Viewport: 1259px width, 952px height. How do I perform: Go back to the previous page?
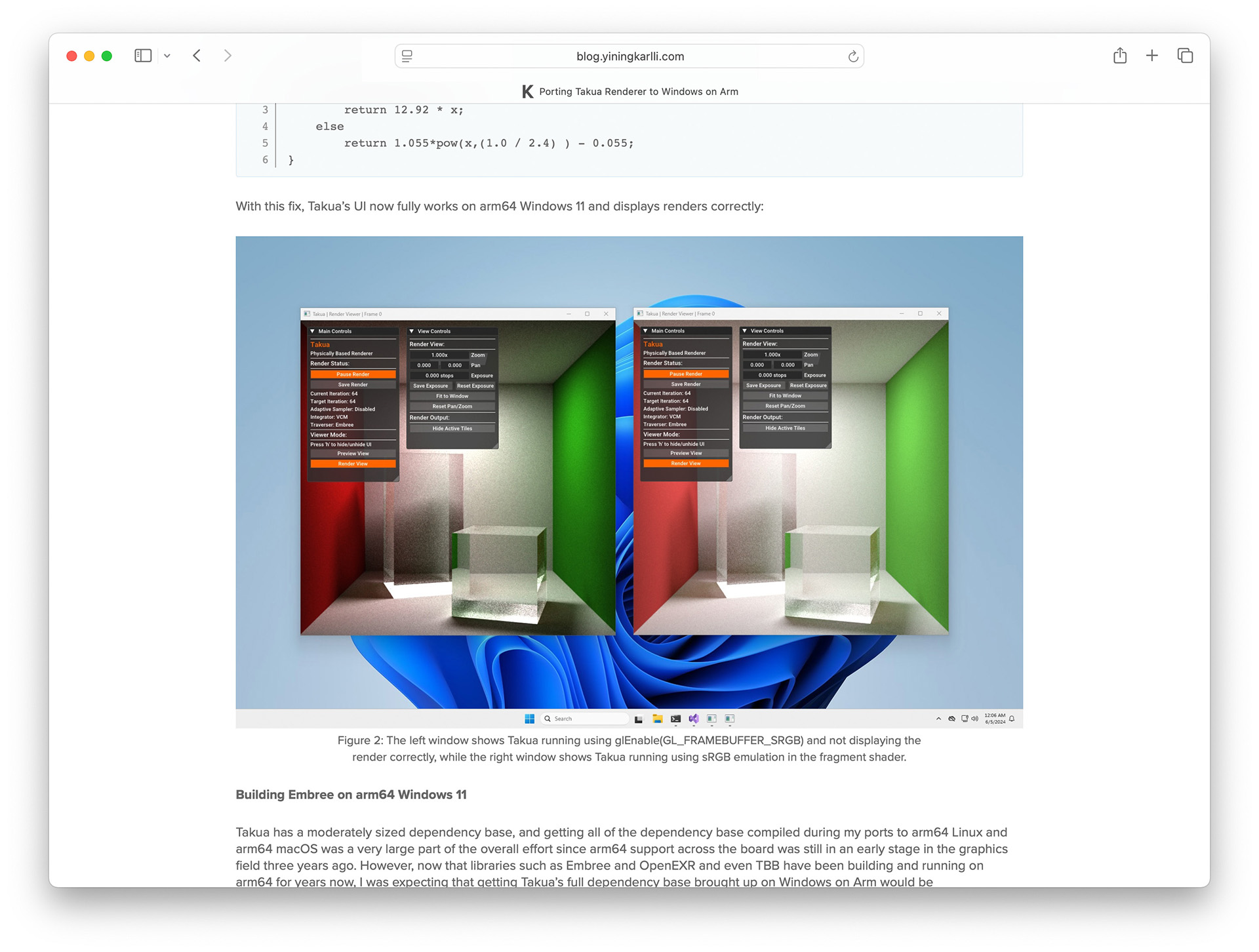197,56
